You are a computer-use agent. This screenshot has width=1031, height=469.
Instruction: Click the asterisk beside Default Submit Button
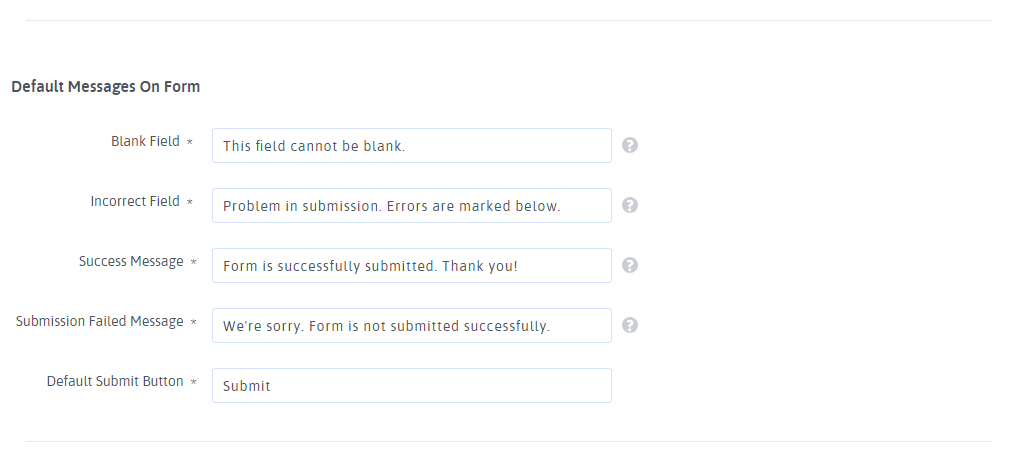pos(193,383)
